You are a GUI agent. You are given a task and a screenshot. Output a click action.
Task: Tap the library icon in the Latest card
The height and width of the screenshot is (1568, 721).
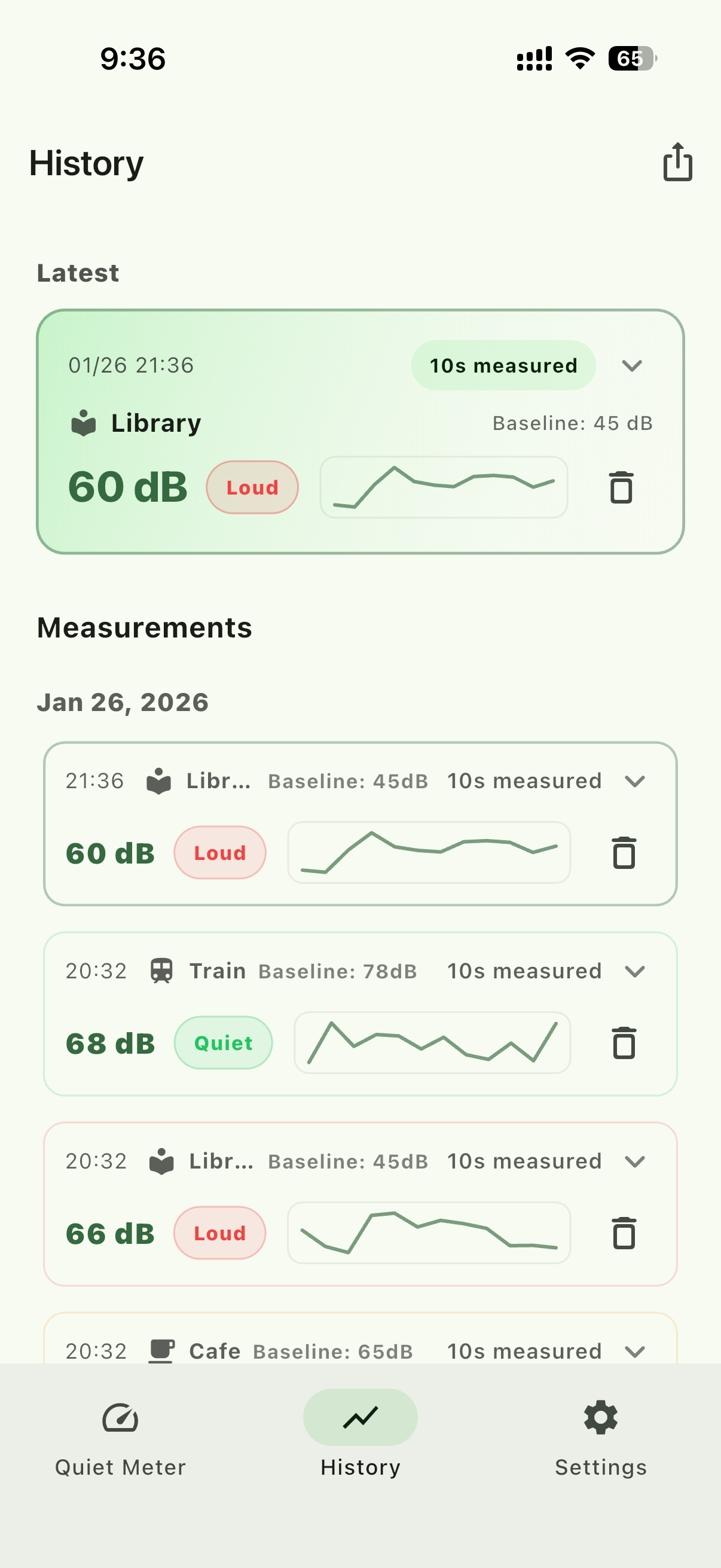[x=83, y=423]
